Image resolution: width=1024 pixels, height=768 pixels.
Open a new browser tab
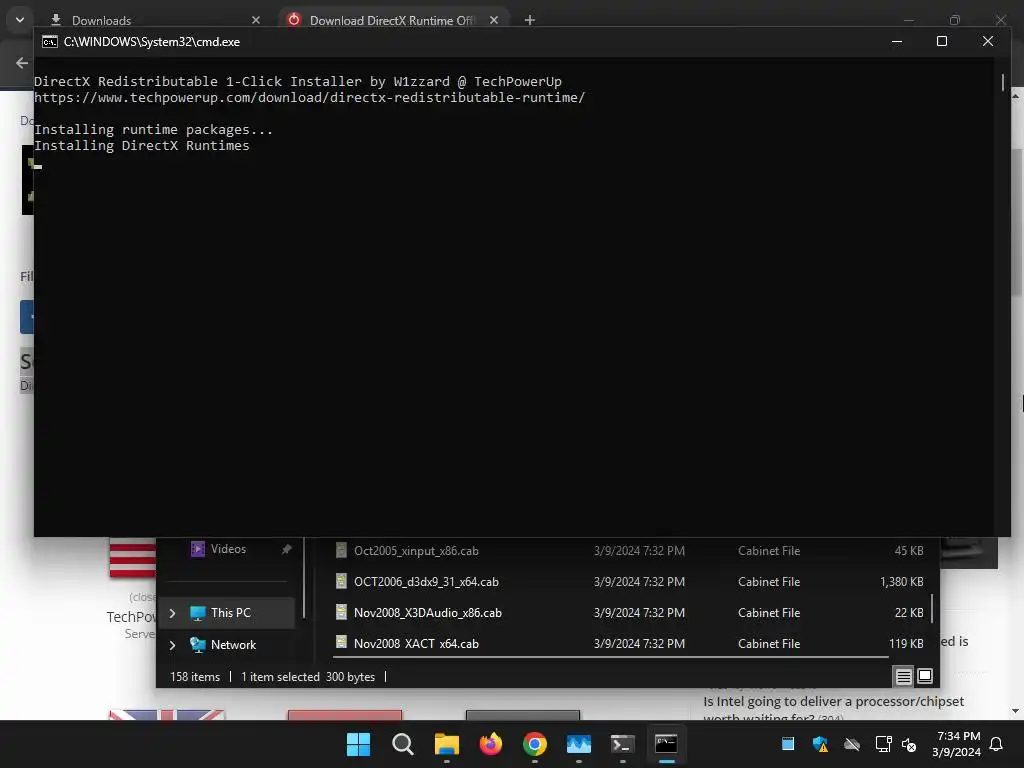[x=530, y=20]
